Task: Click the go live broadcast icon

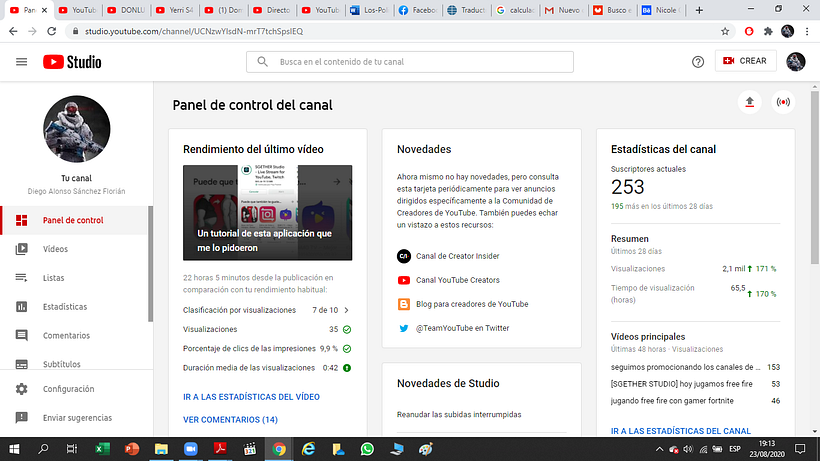Action: [783, 102]
